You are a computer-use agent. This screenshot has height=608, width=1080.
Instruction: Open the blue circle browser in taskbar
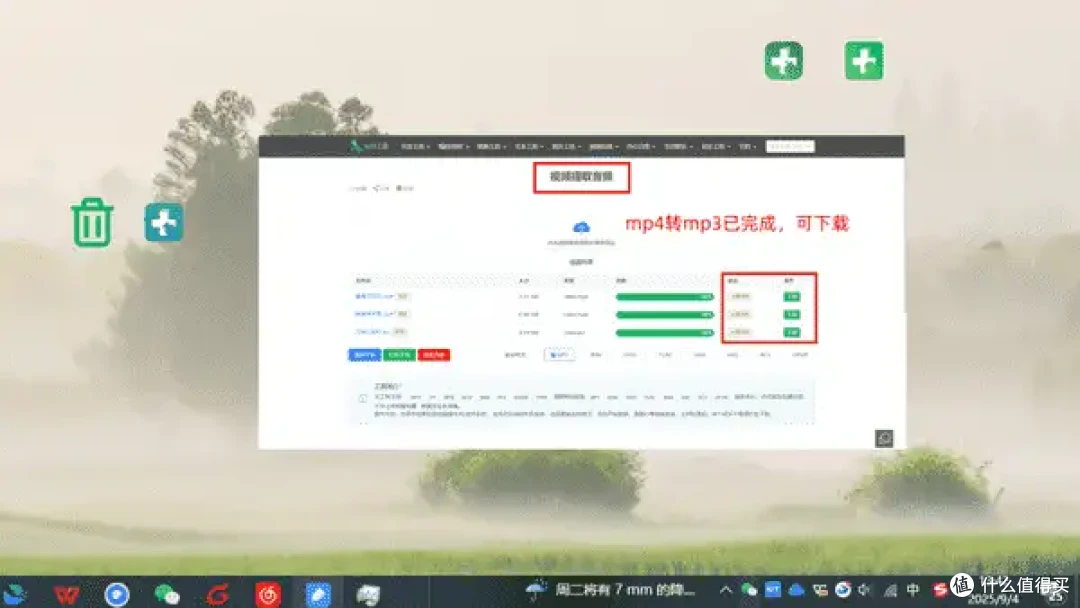[116, 594]
